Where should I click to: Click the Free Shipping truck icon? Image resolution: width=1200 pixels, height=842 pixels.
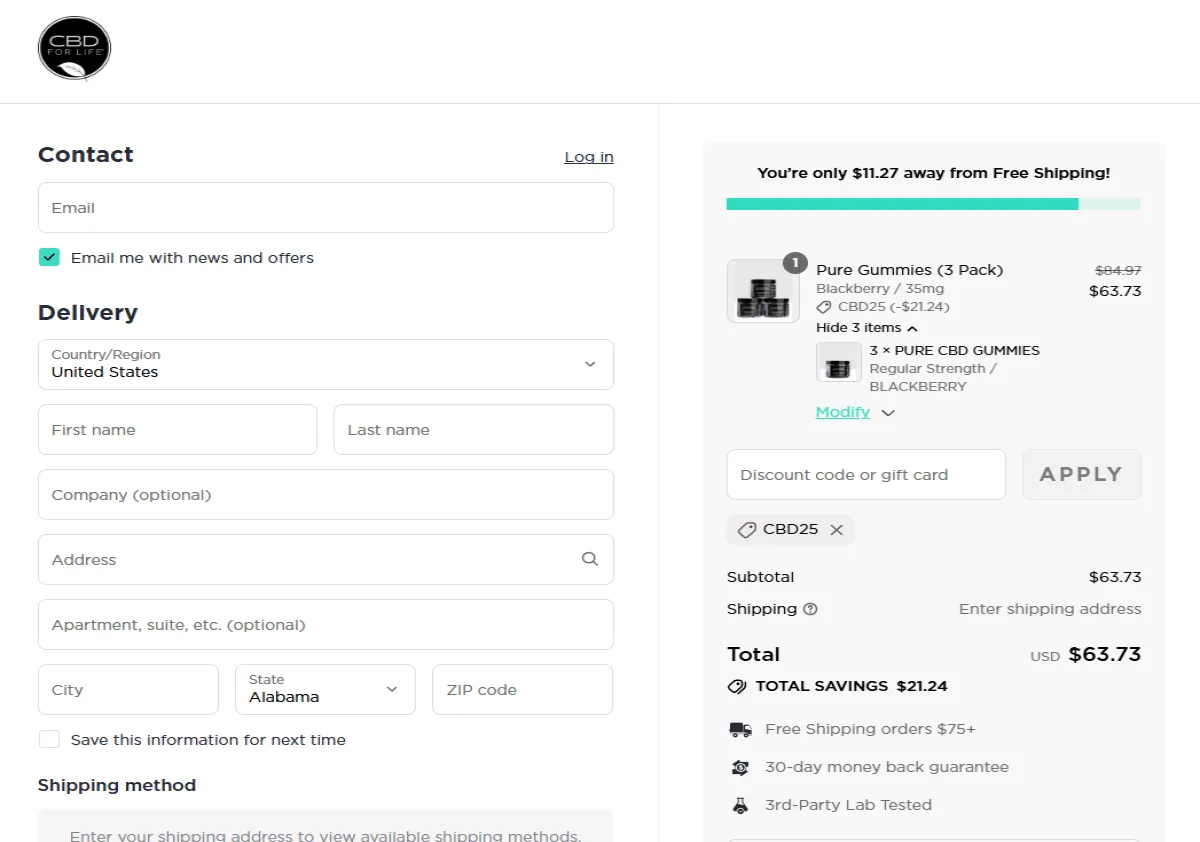coord(740,730)
